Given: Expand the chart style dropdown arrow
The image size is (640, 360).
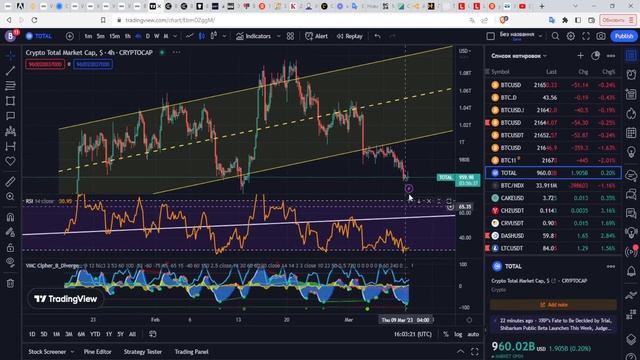Looking at the screenshot, I should pos(224,36).
